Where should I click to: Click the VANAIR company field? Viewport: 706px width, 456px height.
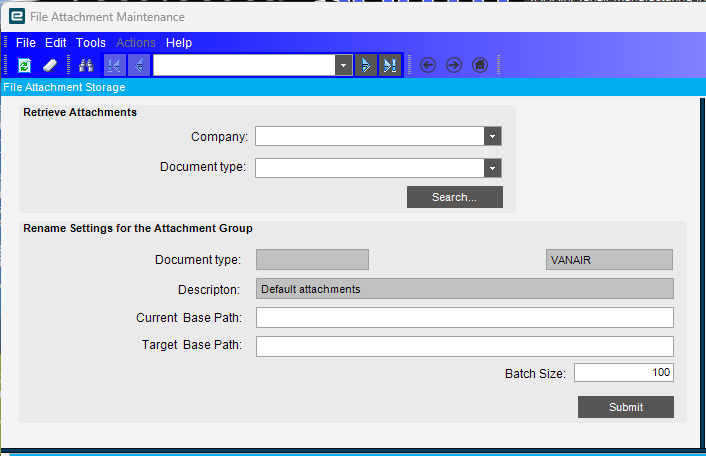pyautogui.click(x=609, y=260)
